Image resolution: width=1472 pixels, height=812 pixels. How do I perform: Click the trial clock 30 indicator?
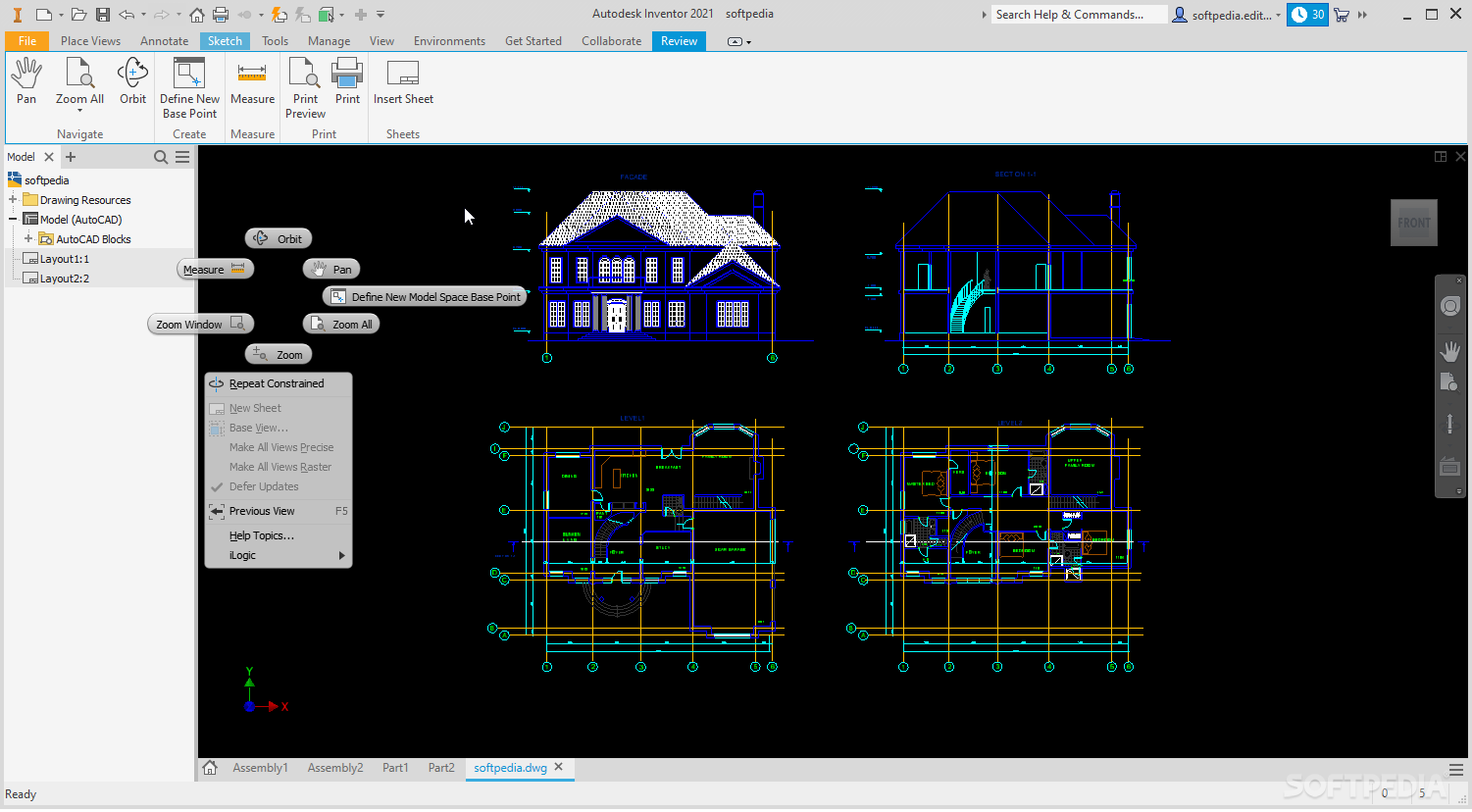tap(1307, 15)
